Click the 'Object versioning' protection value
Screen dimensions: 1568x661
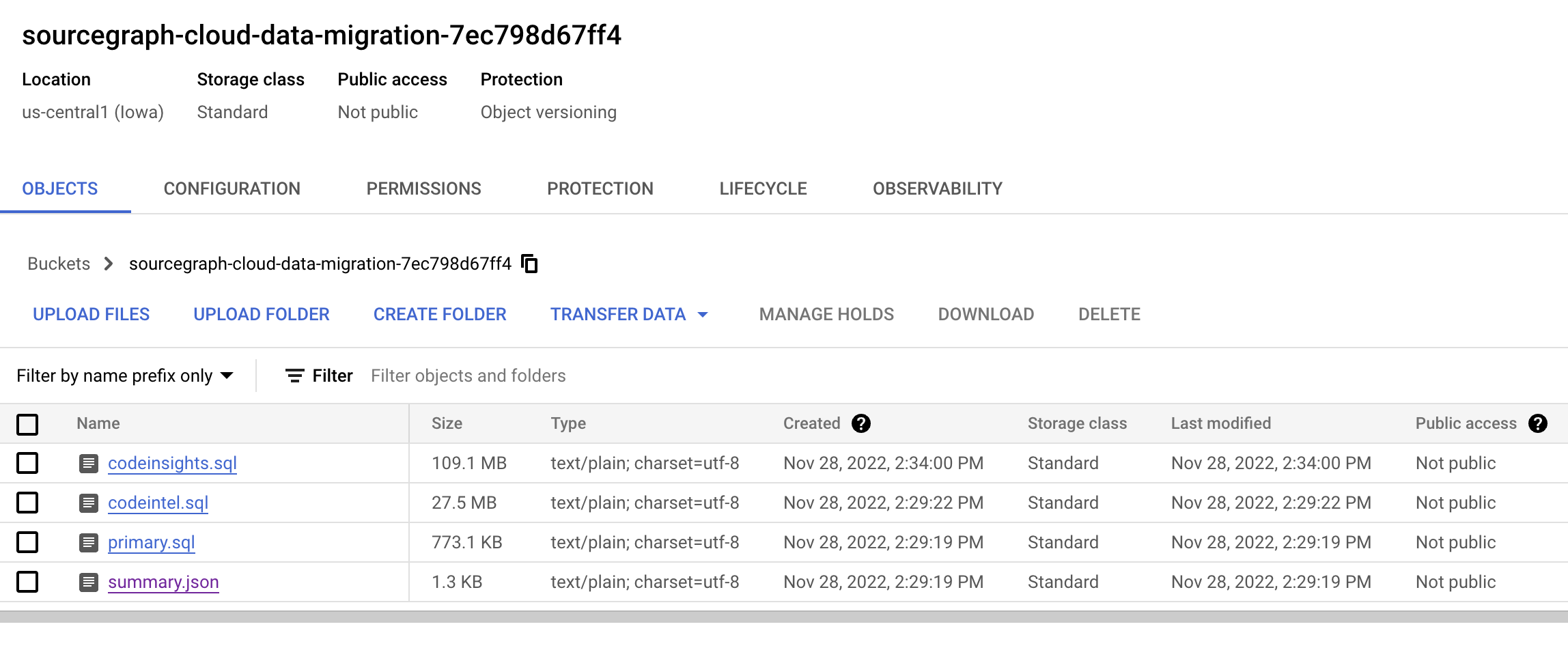[x=548, y=112]
